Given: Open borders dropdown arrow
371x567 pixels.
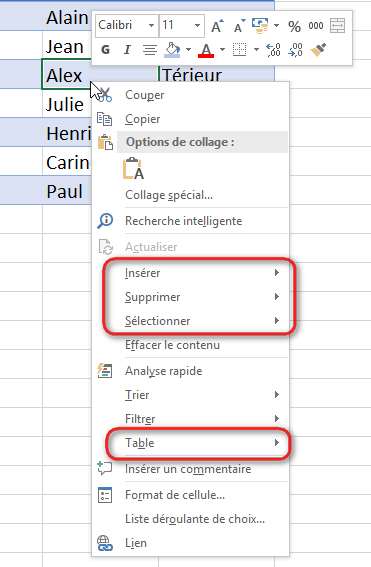Looking at the screenshot, I should [256, 50].
